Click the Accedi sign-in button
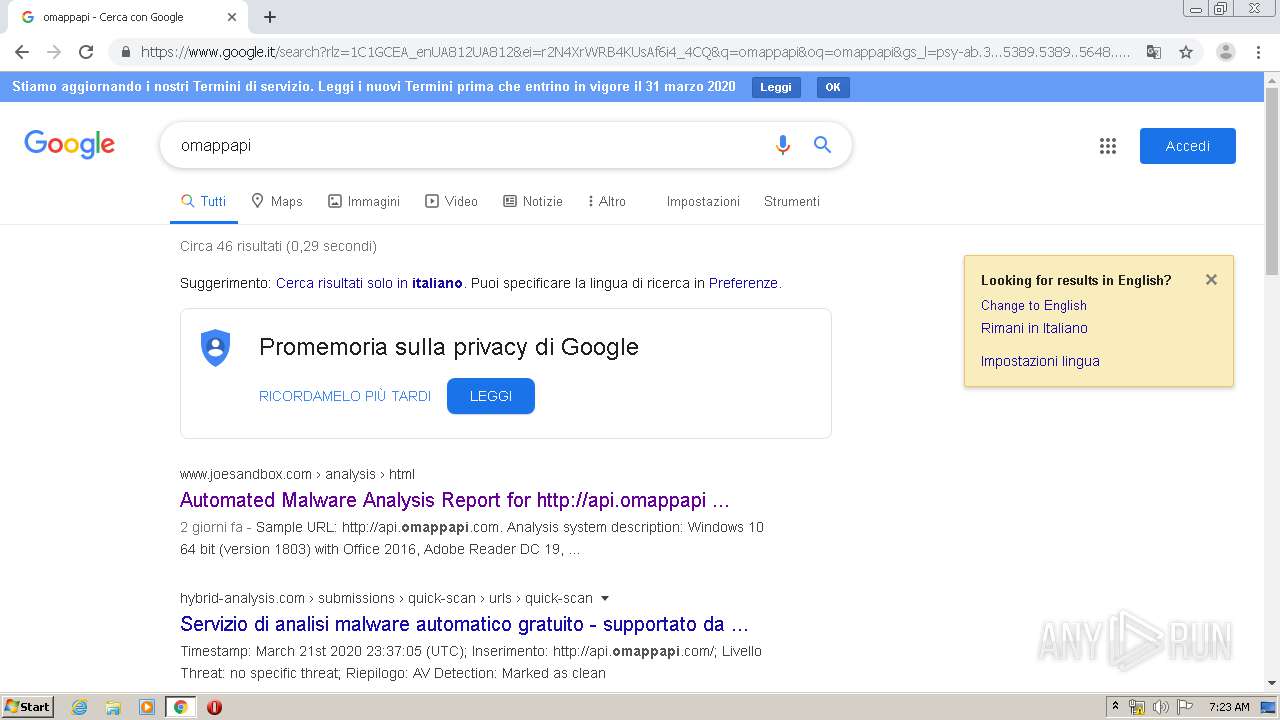Screen dimensions: 1280x720 [1187, 146]
